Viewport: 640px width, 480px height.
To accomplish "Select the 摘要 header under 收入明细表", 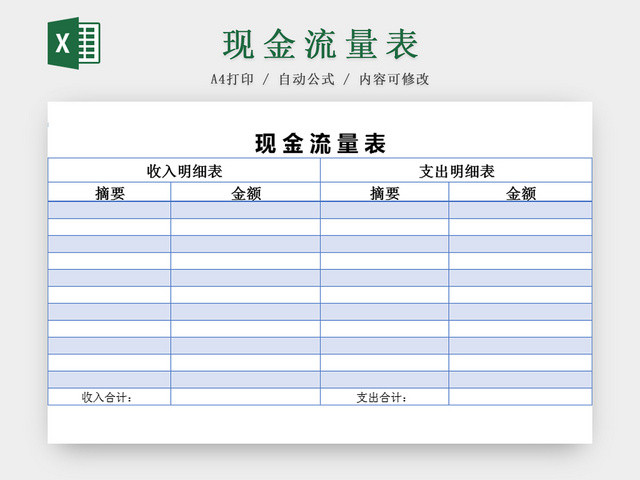I will pos(109,192).
